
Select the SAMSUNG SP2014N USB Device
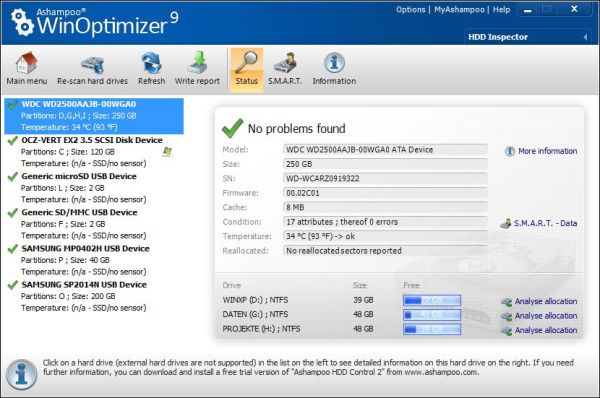tap(94, 296)
